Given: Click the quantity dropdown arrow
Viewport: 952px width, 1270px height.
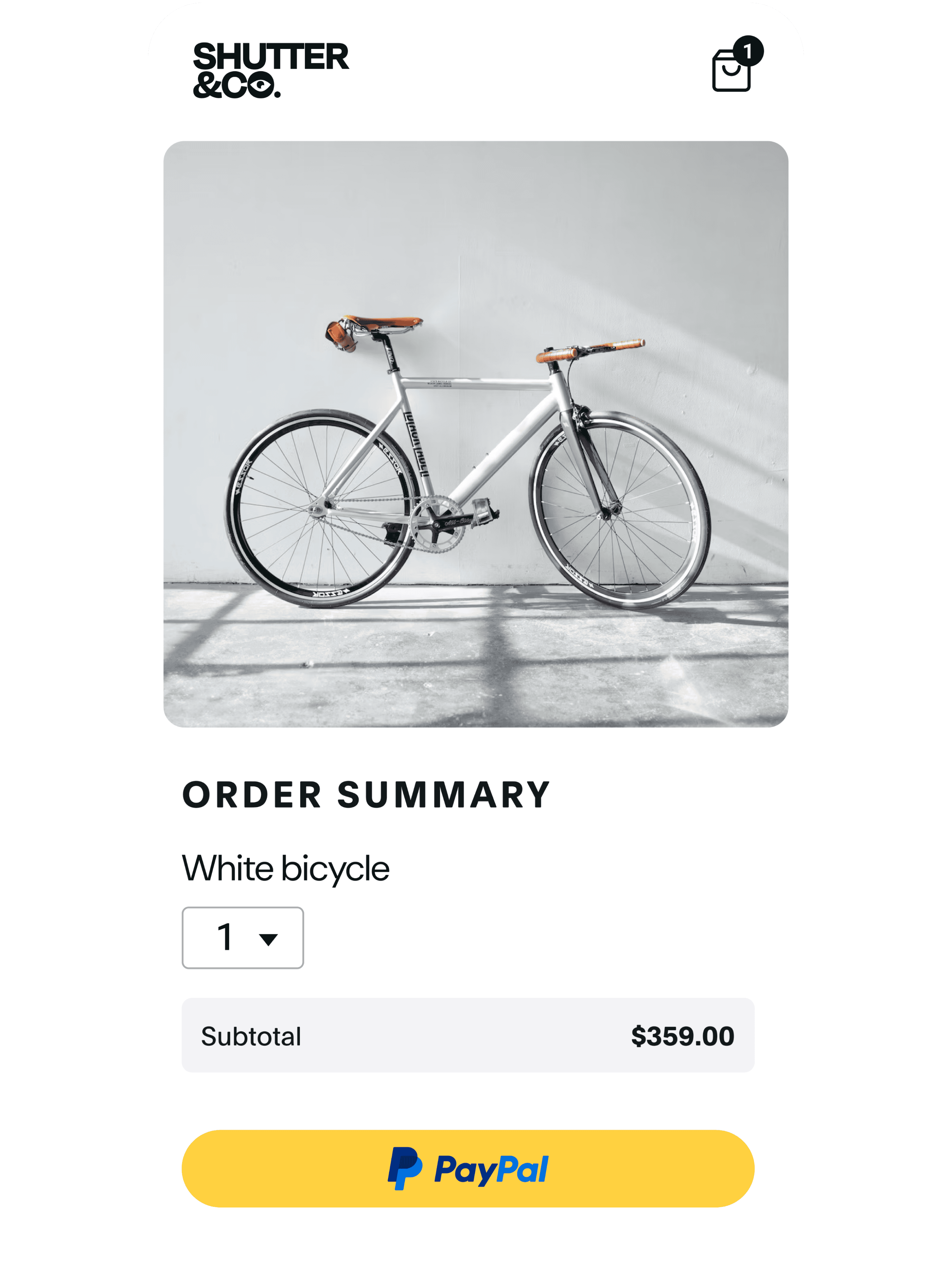Looking at the screenshot, I should [x=268, y=939].
